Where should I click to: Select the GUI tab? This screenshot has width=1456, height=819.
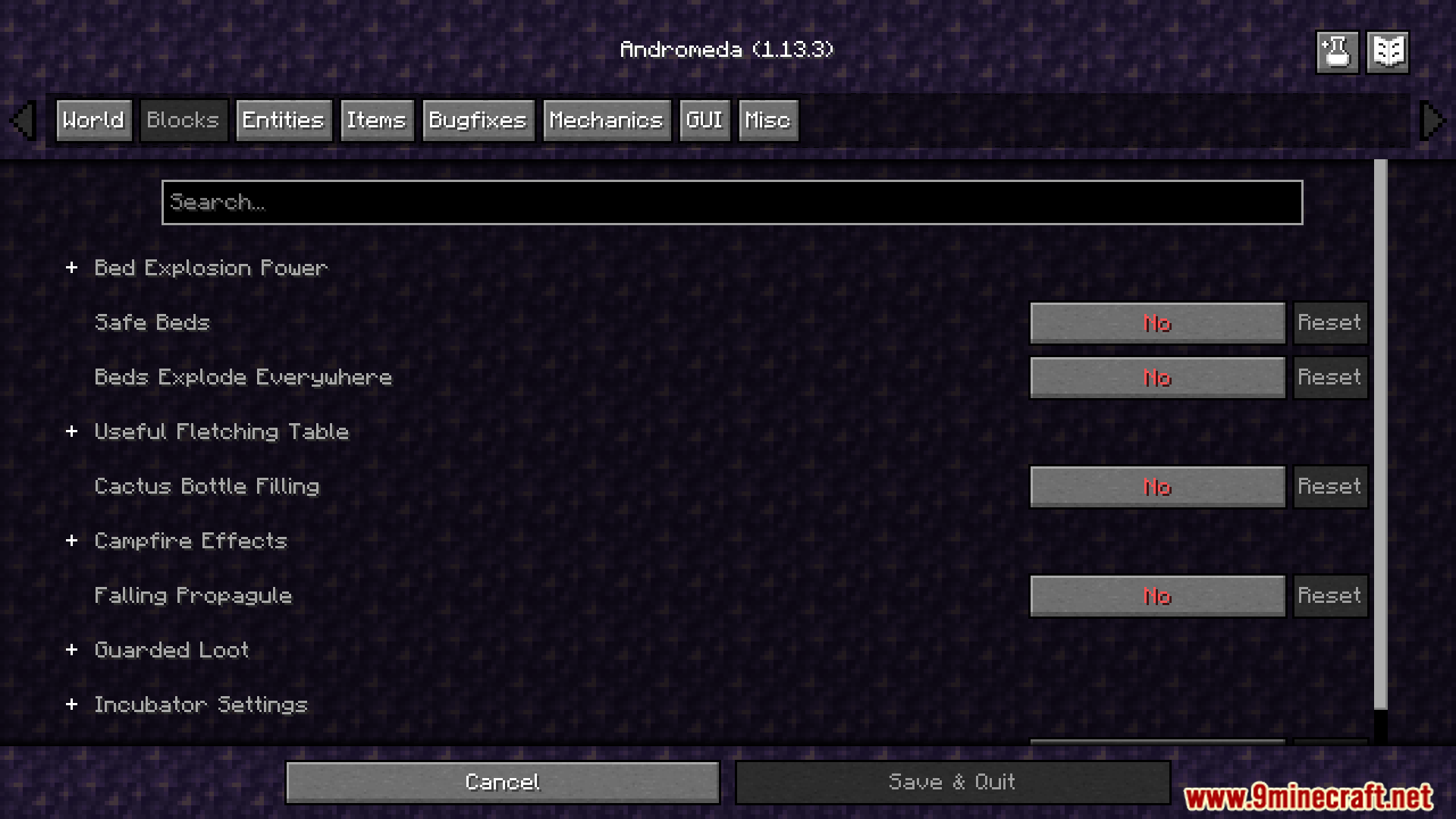tap(703, 119)
